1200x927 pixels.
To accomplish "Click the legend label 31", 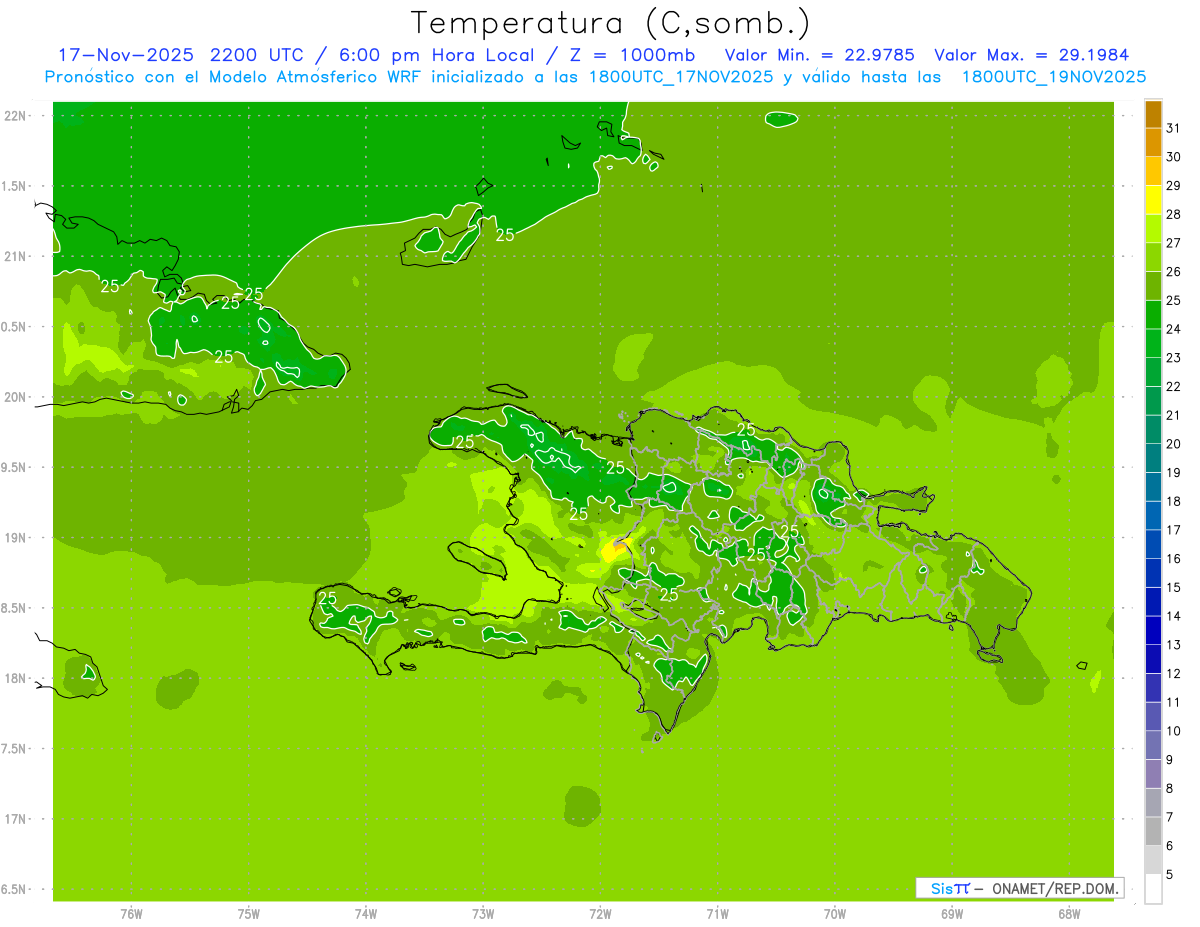I will pos(1173,128).
